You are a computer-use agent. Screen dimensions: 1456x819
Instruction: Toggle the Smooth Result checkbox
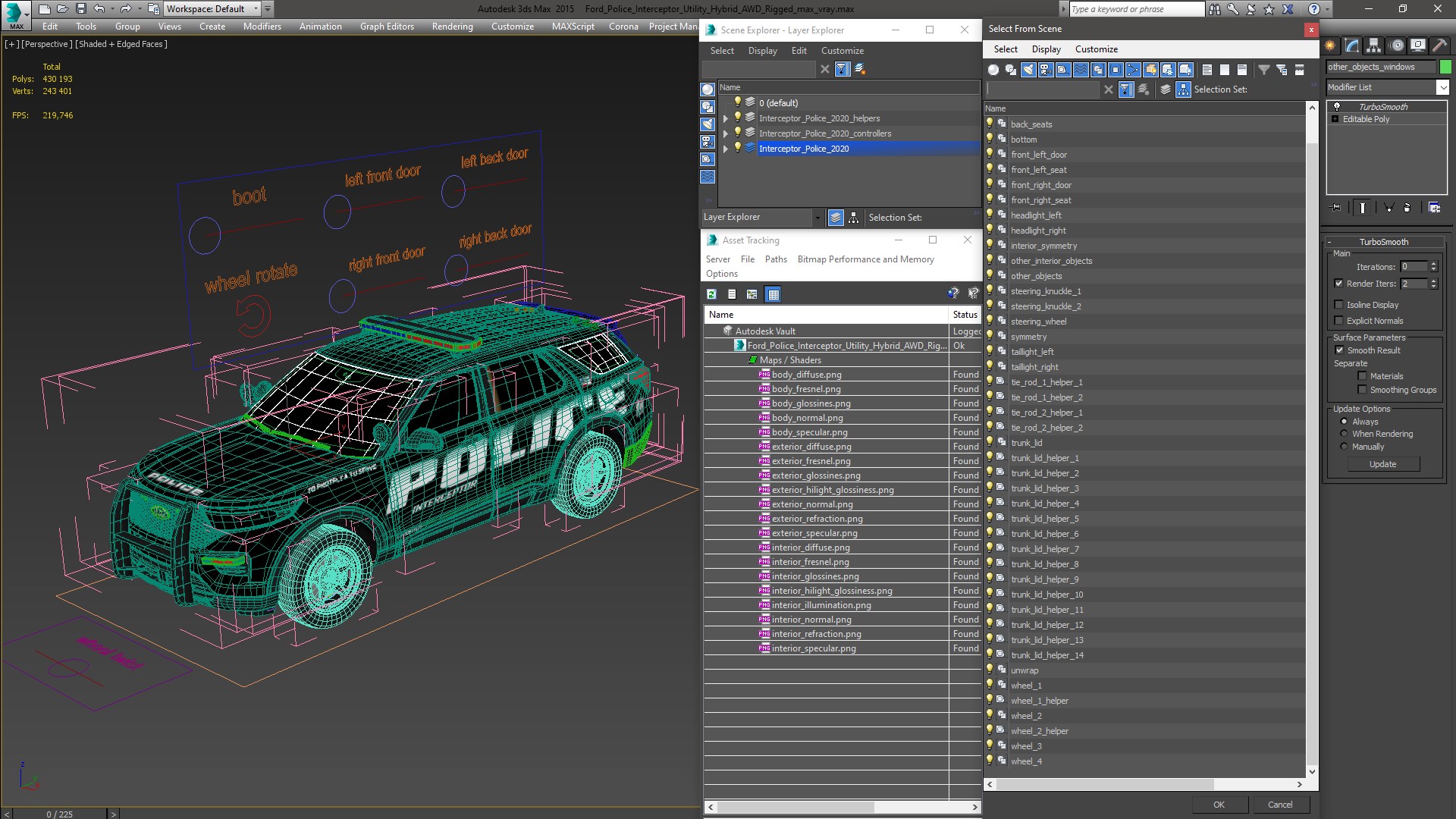[x=1339, y=350]
